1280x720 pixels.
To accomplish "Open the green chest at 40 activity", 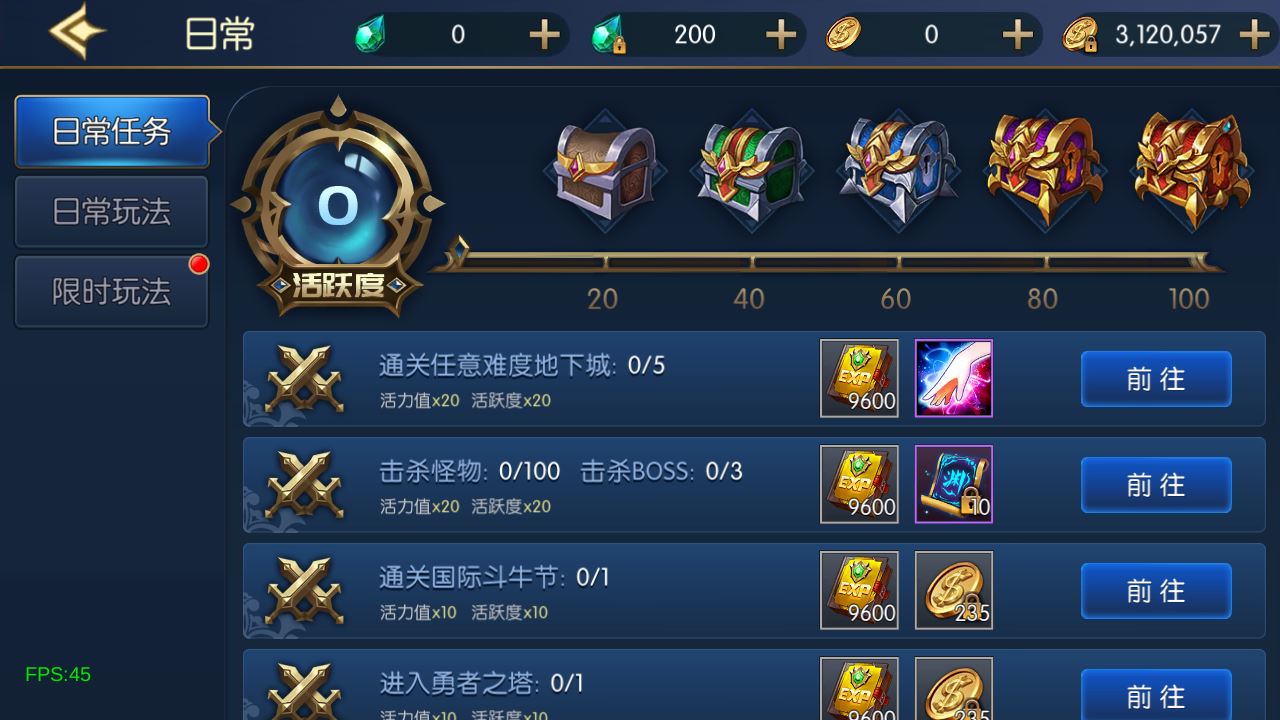I will [x=750, y=171].
